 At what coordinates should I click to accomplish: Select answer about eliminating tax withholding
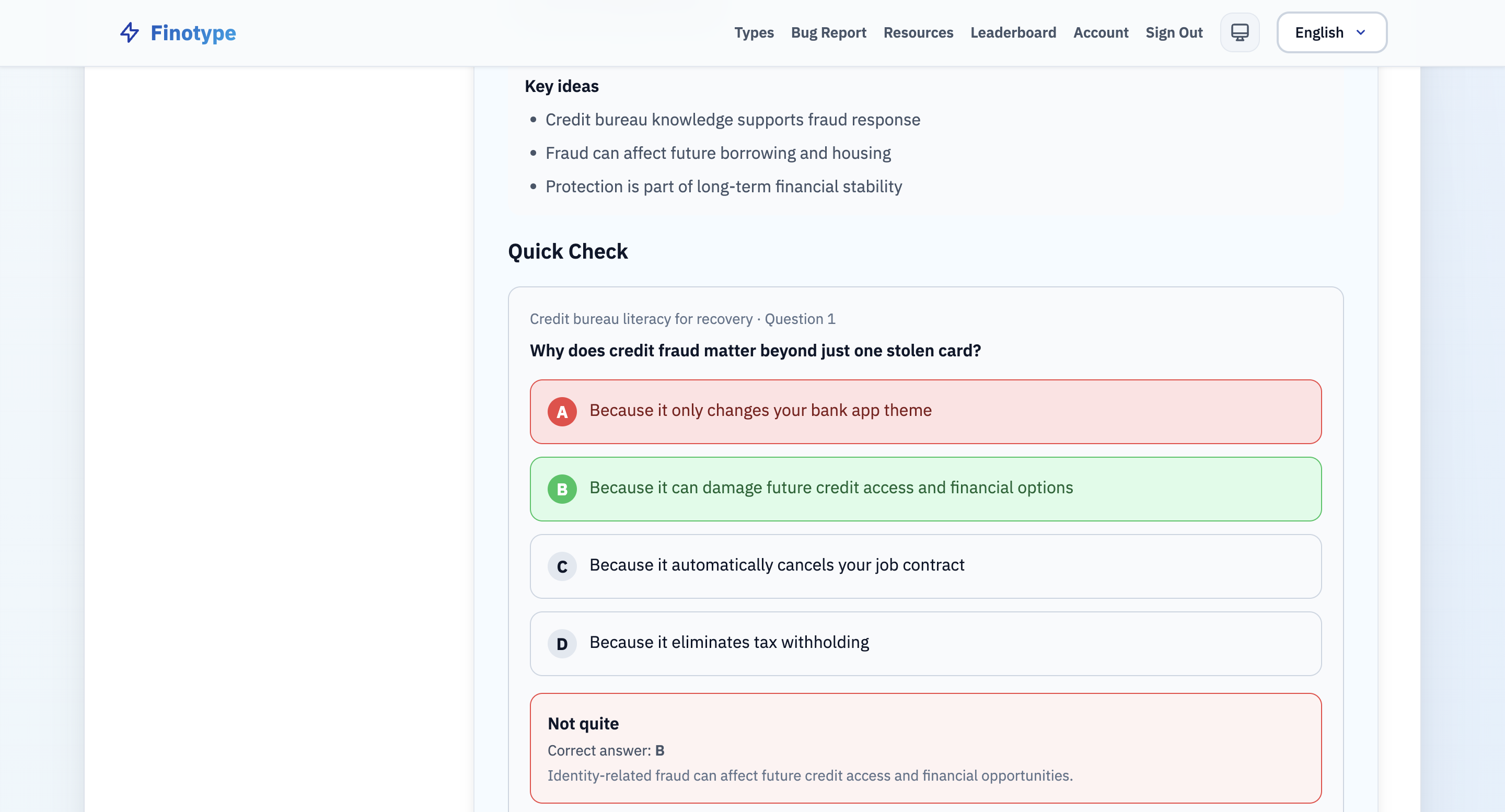[x=728, y=643]
